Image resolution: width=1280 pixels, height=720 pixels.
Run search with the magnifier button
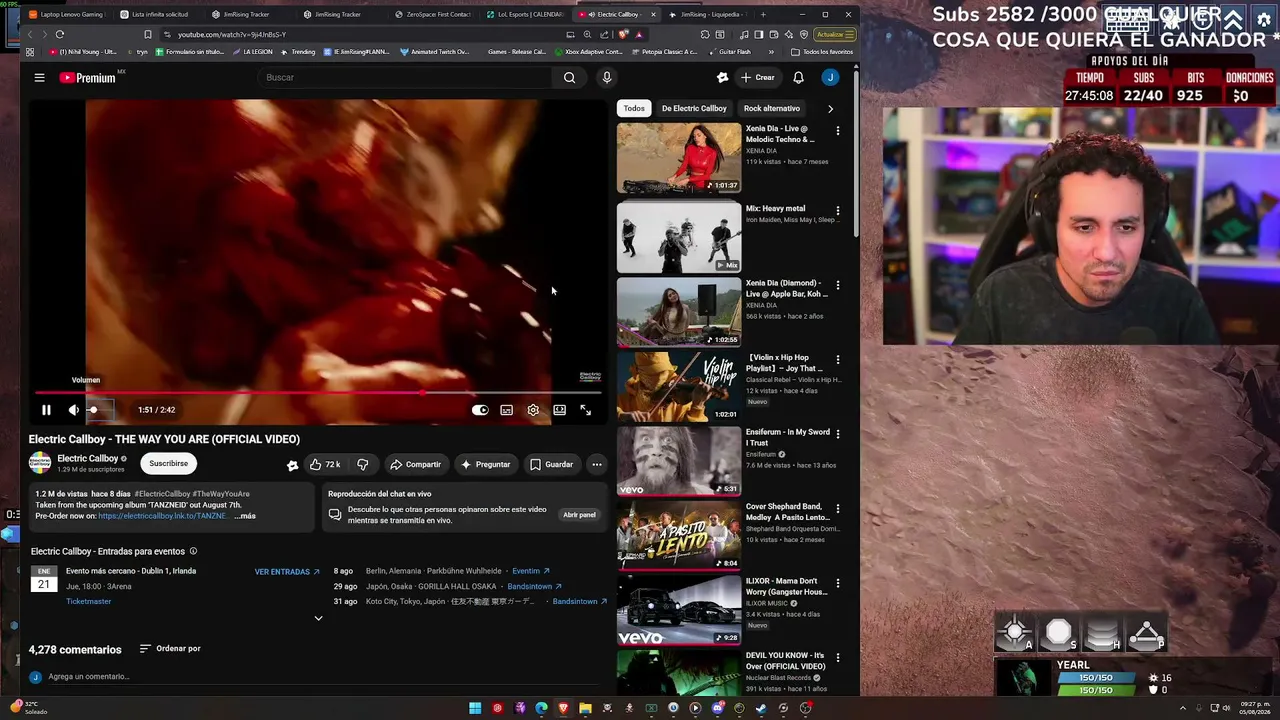click(x=569, y=77)
